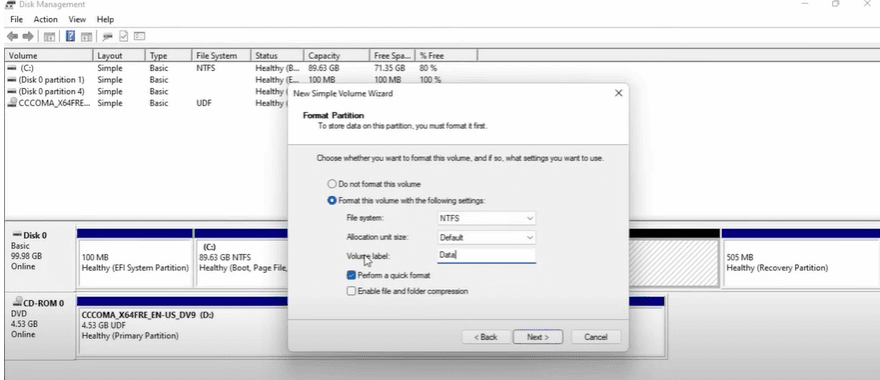Sort by the % Free column header

pos(446,56)
